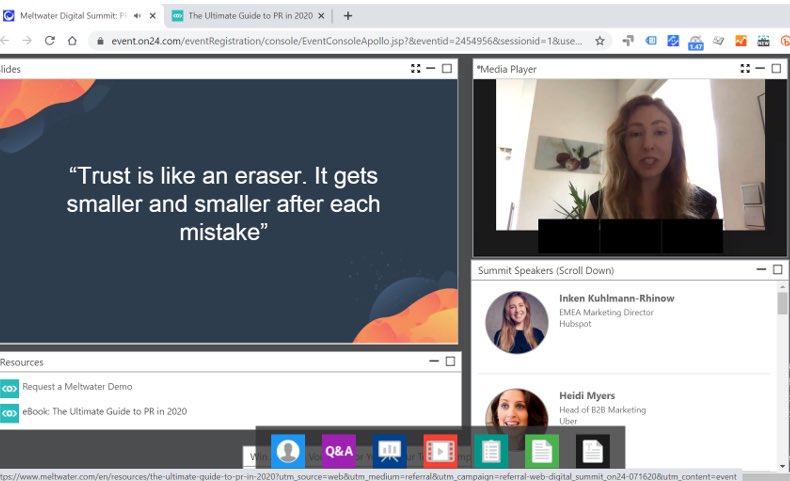Screen dimensions: 790x481
Task: Click the NEW labeled extension icon
Action: [x=763, y=41]
